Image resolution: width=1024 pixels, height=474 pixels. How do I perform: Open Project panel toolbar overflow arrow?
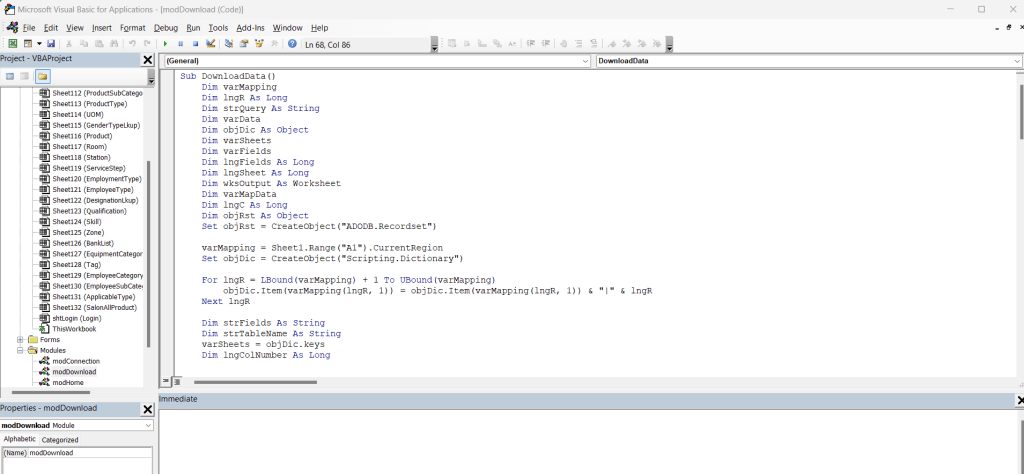[152, 77]
